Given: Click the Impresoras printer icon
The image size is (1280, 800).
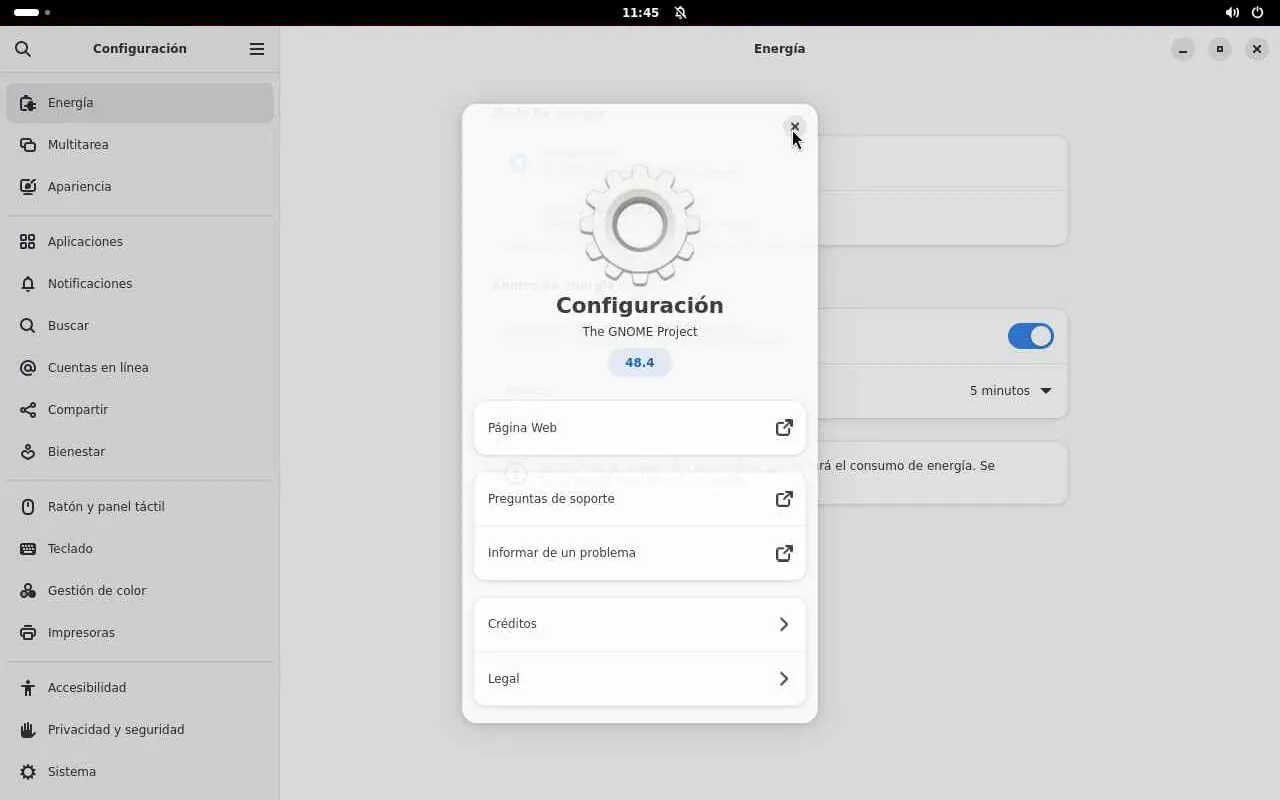Looking at the screenshot, I should click(x=28, y=633).
